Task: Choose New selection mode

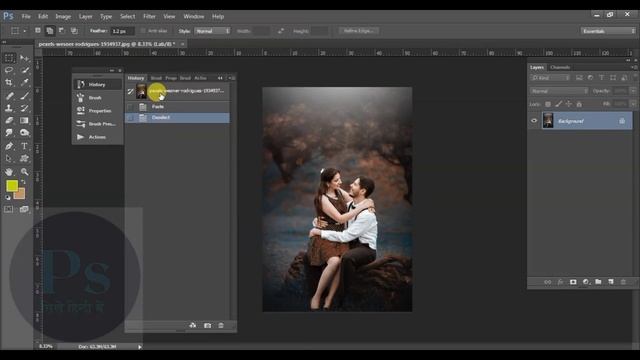Action: [x=38, y=31]
